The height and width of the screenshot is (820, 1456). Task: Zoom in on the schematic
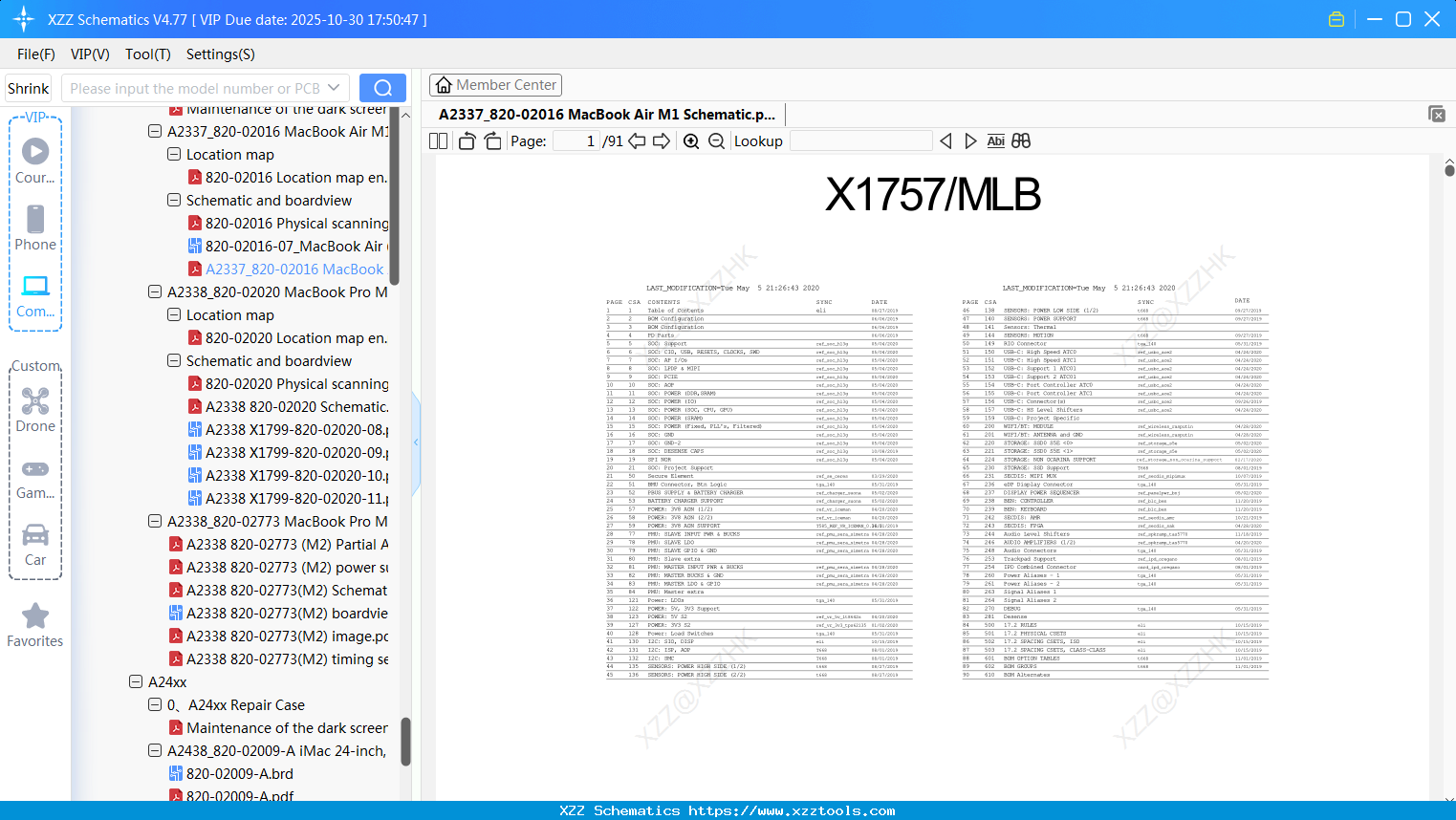[691, 141]
